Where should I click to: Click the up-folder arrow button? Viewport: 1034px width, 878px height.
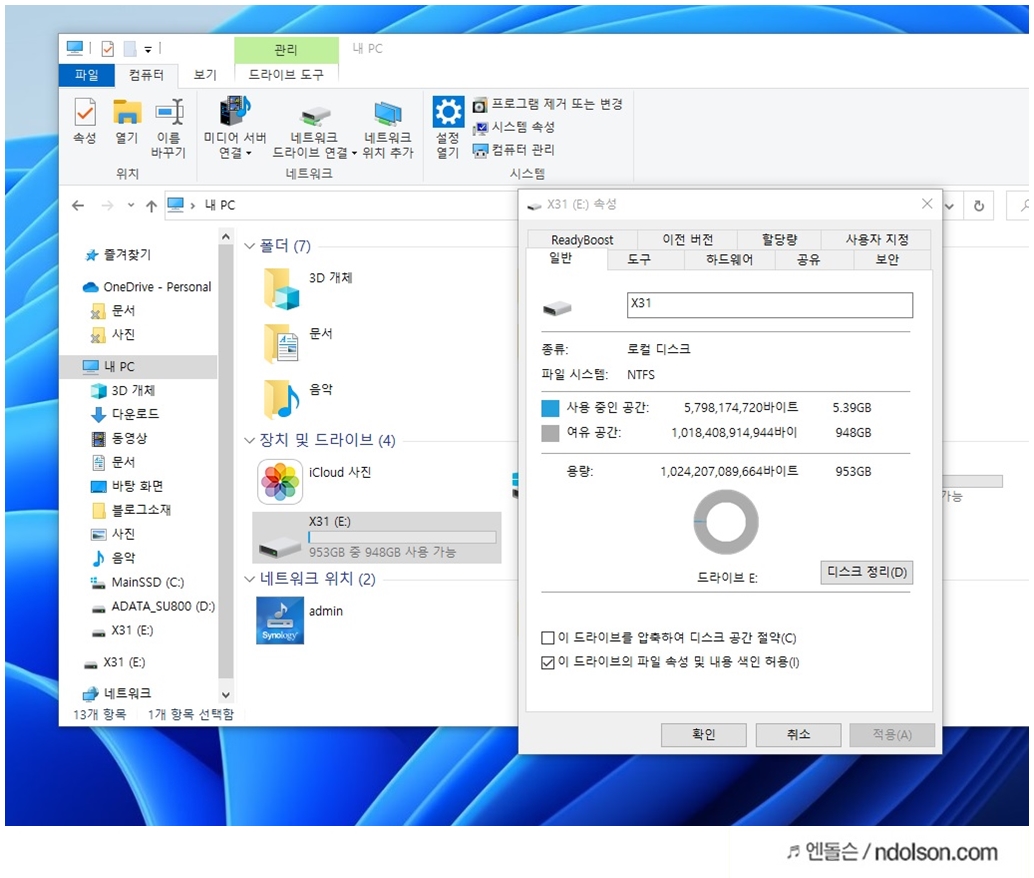pyautogui.click(x=151, y=206)
